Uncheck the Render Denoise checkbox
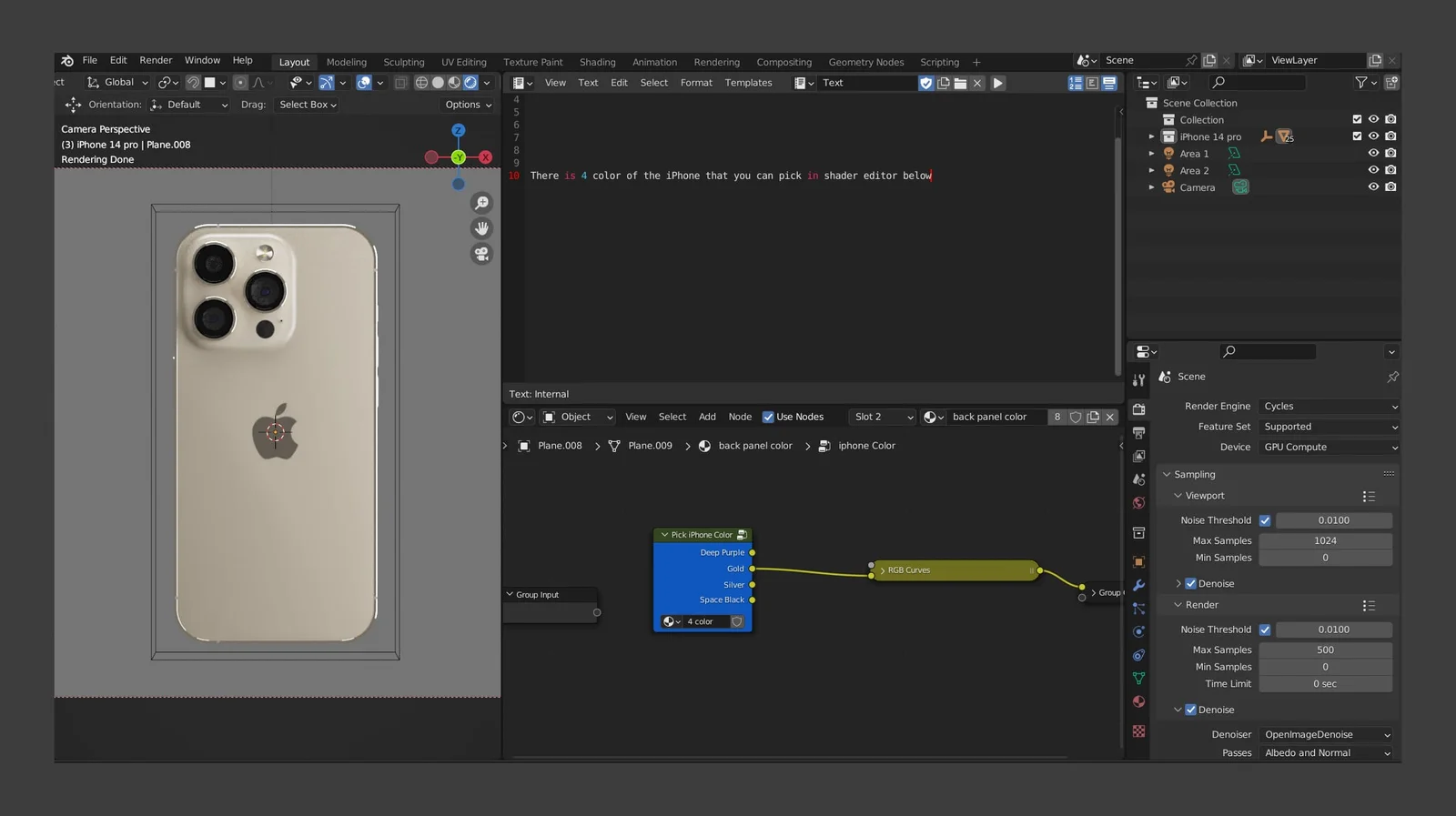The width and height of the screenshot is (1456, 816). coord(1190,710)
